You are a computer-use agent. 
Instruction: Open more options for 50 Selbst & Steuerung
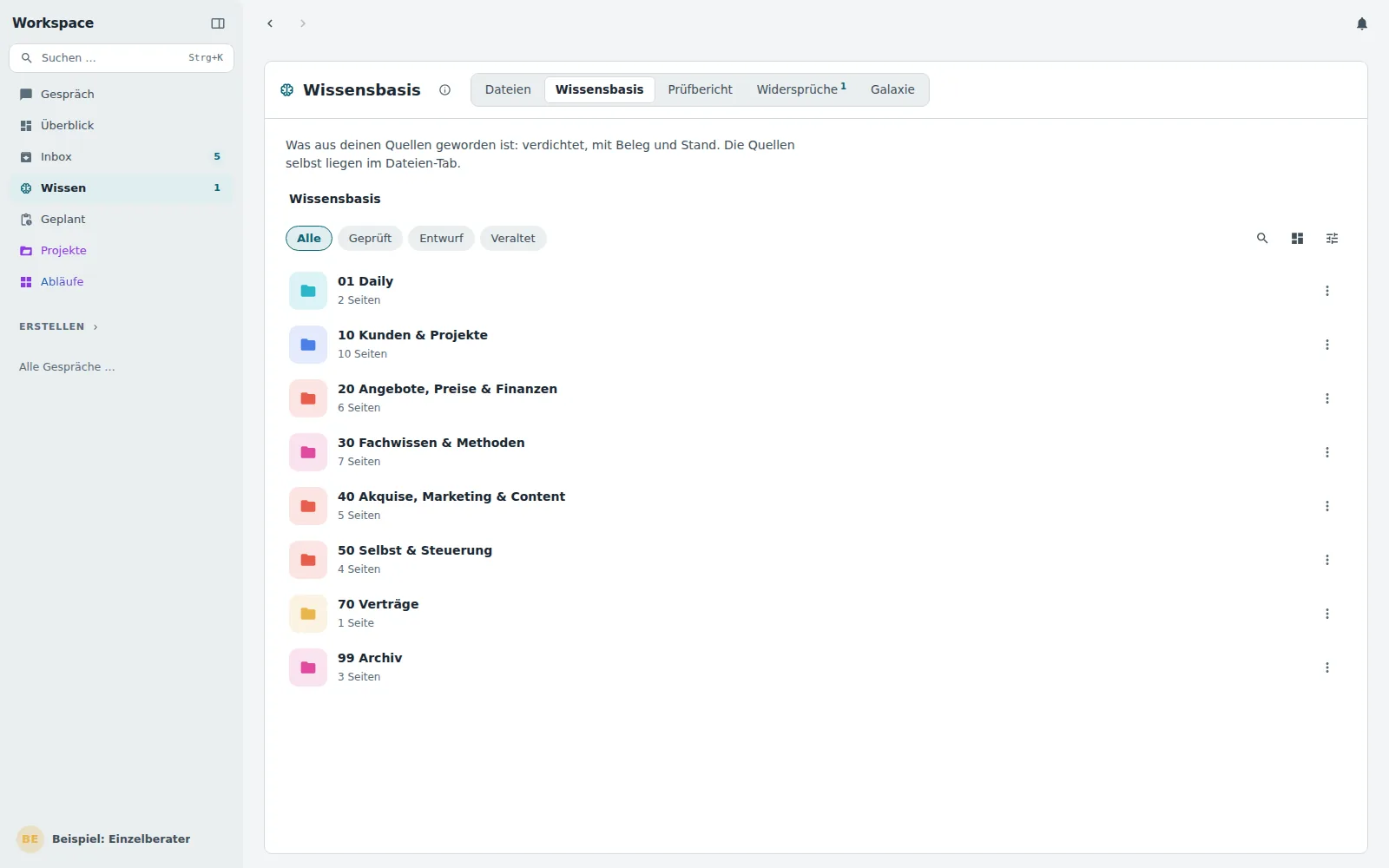(x=1327, y=560)
